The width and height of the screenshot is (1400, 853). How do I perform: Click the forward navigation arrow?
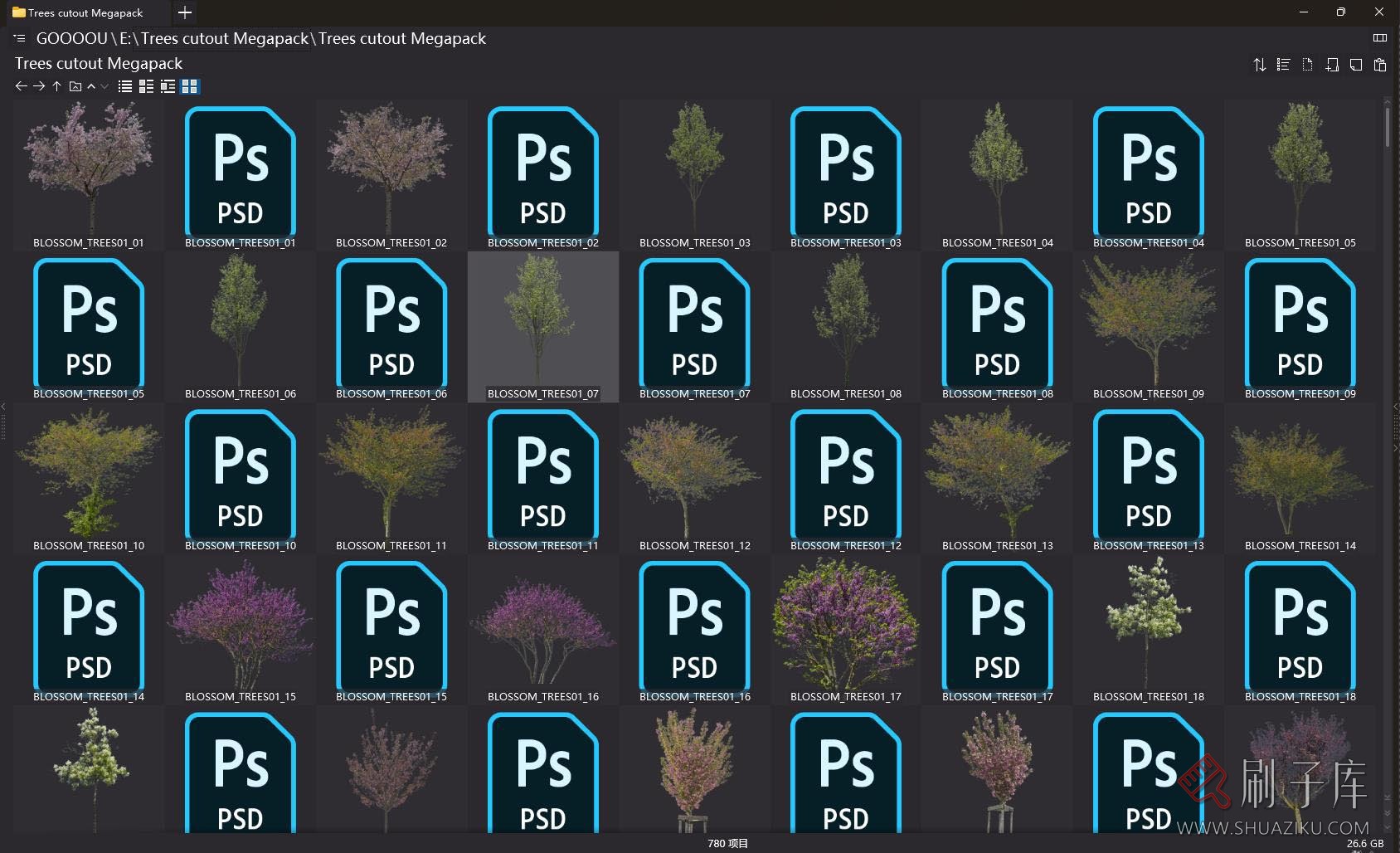coord(39,86)
